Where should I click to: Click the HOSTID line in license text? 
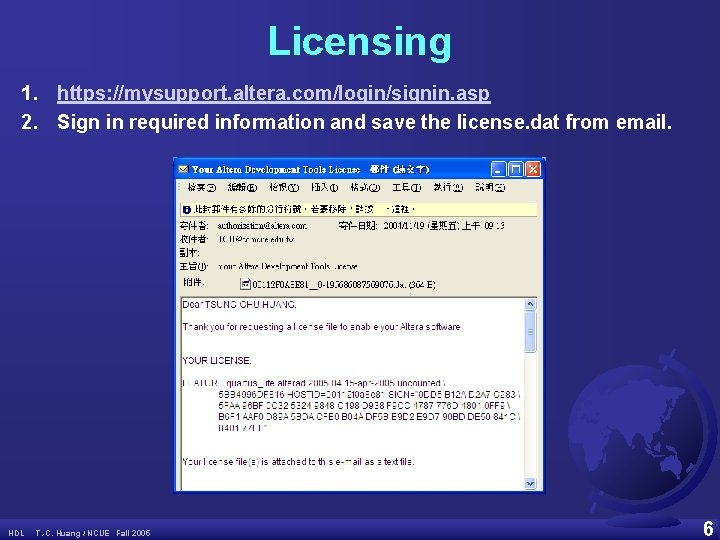tap(369, 394)
